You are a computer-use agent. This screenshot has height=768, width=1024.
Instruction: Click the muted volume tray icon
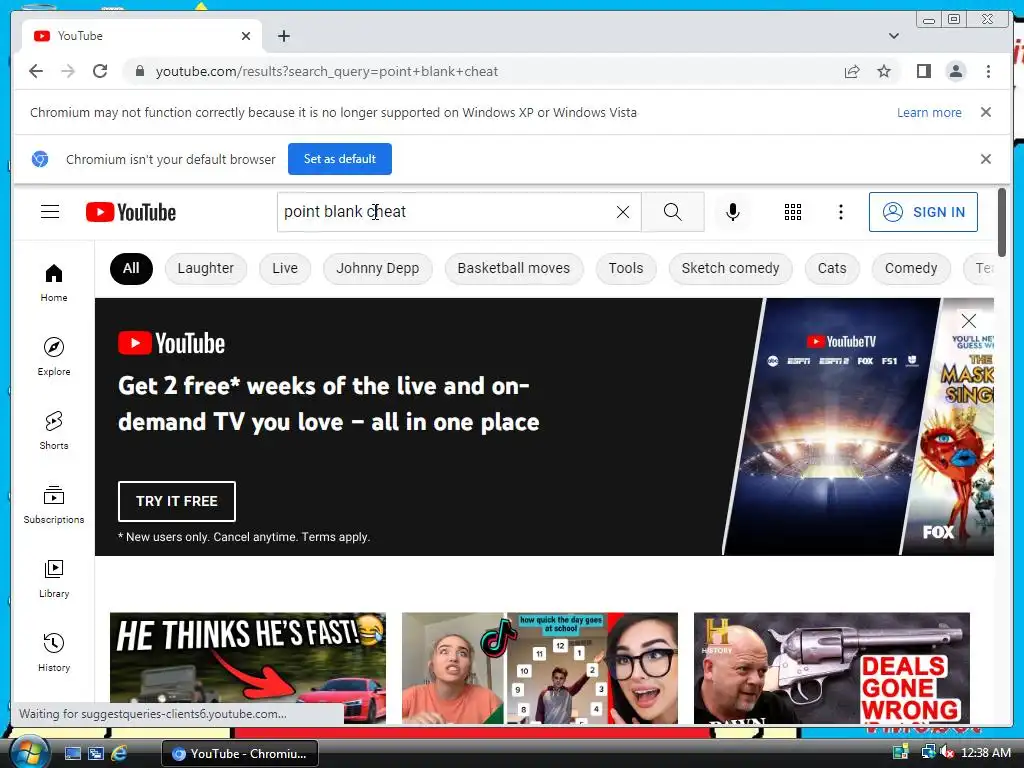coord(946,752)
